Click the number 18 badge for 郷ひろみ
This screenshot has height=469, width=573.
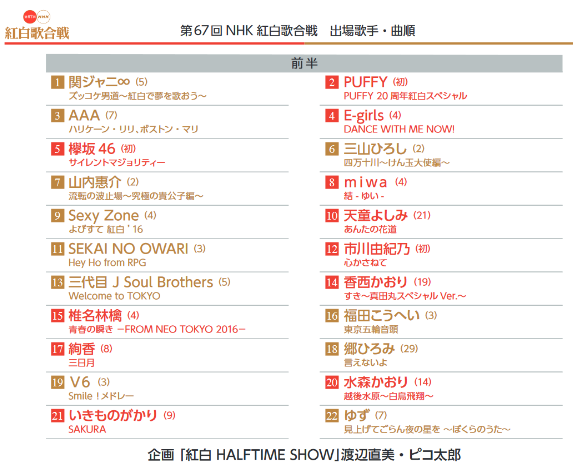332,349
